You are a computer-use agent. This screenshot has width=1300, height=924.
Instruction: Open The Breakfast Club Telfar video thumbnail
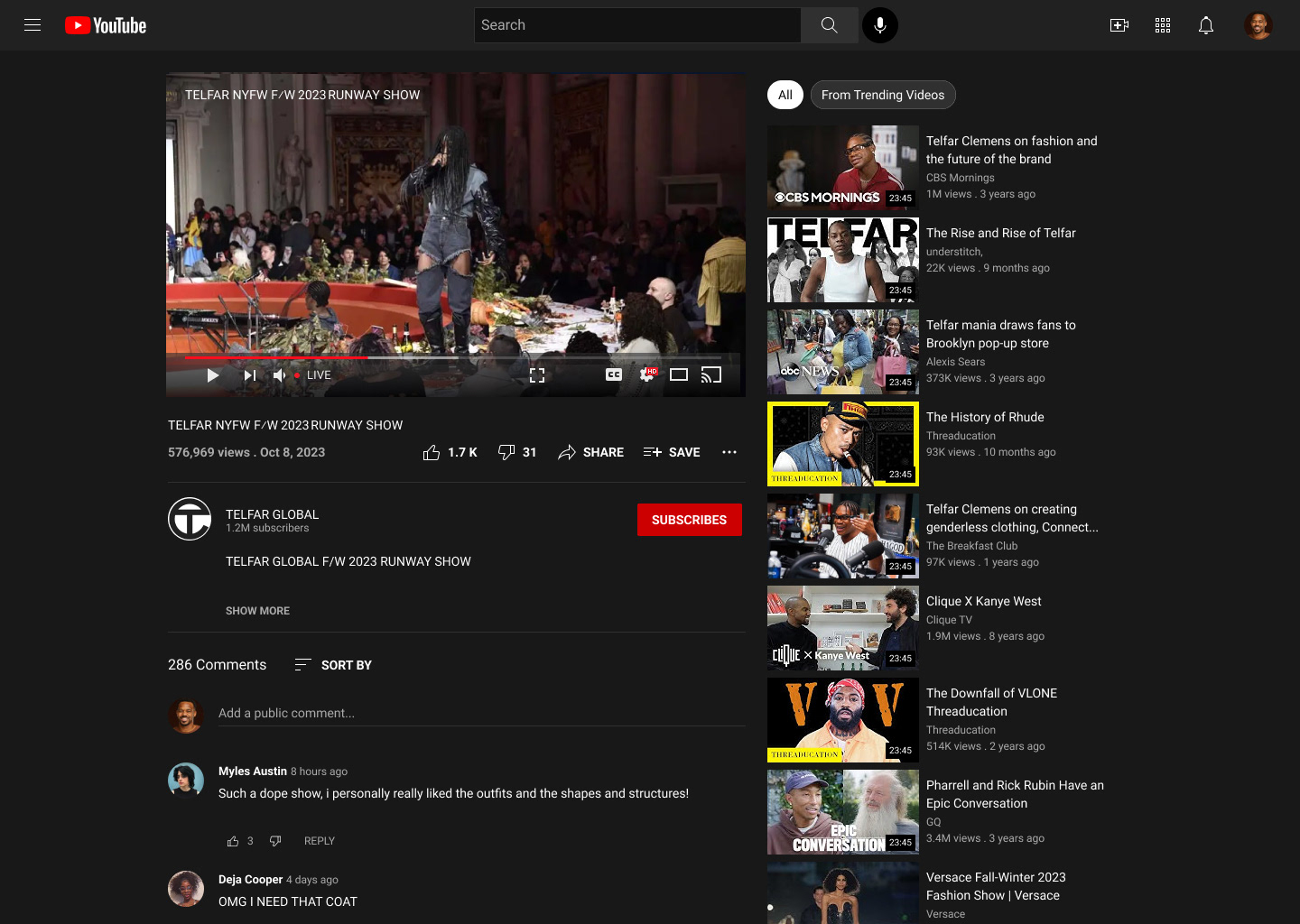coord(843,536)
